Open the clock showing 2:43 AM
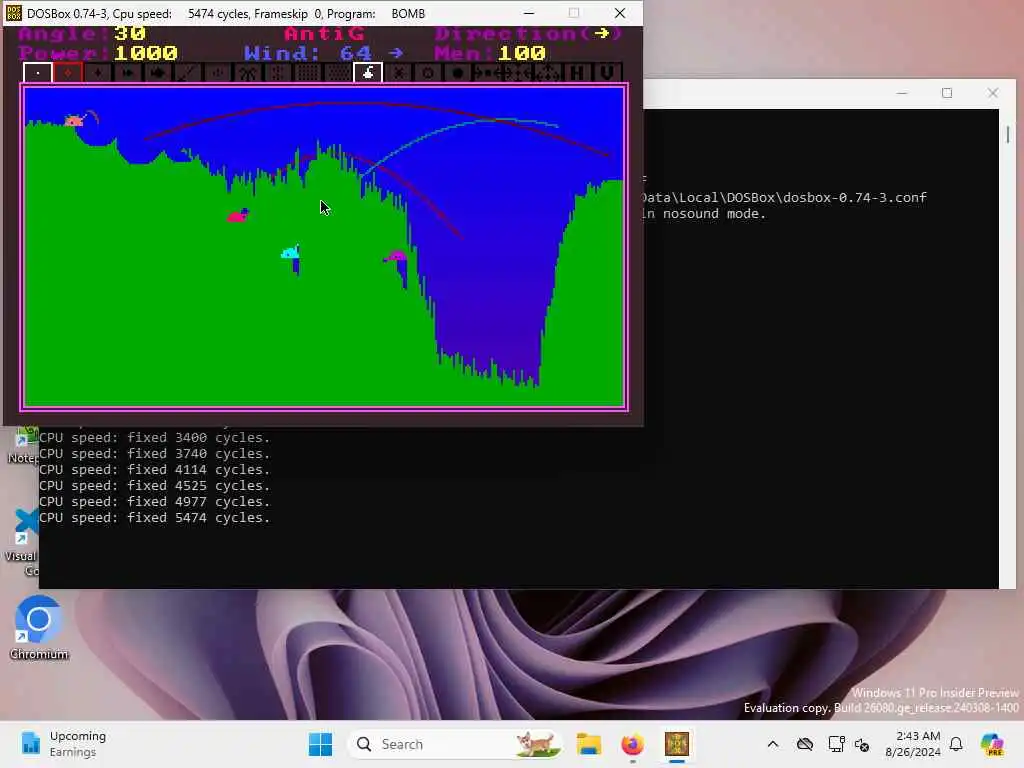The height and width of the screenshot is (768, 1024). [x=913, y=744]
